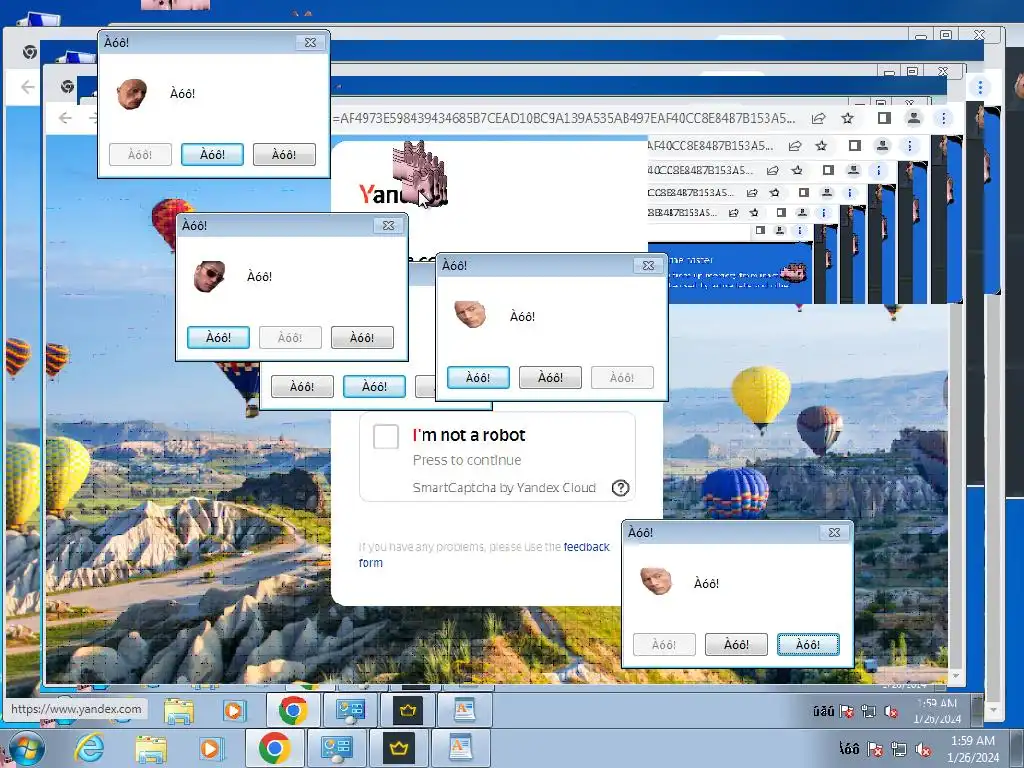Image resolution: width=1024 pixels, height=768 pixels.
Task: Click crown app icon on the mirrored inner taskbar
Action: (408, 711)
